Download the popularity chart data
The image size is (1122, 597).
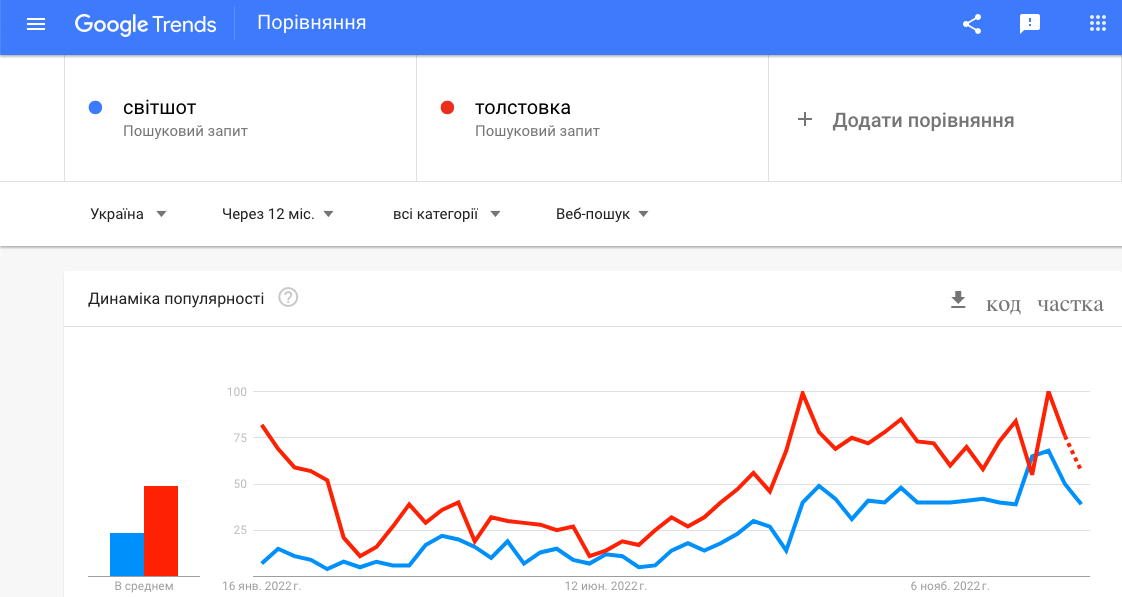(x=958, y=300)
